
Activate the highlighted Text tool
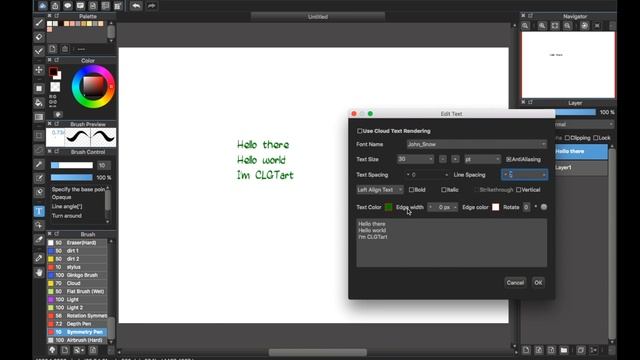tap(39, 211)
